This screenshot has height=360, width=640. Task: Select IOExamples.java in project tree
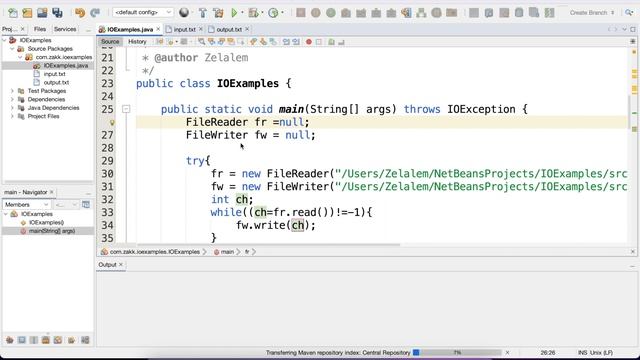click(x=65, y=66)
